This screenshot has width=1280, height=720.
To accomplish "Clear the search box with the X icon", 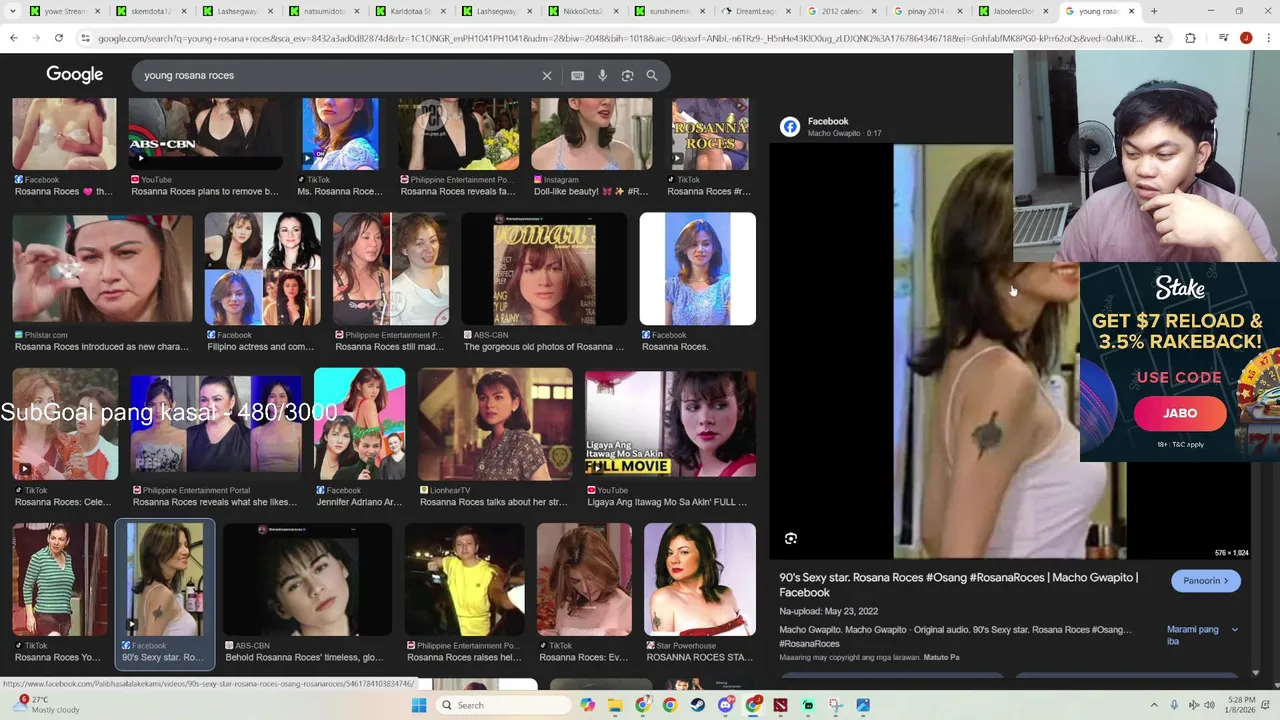I will 547,75.
